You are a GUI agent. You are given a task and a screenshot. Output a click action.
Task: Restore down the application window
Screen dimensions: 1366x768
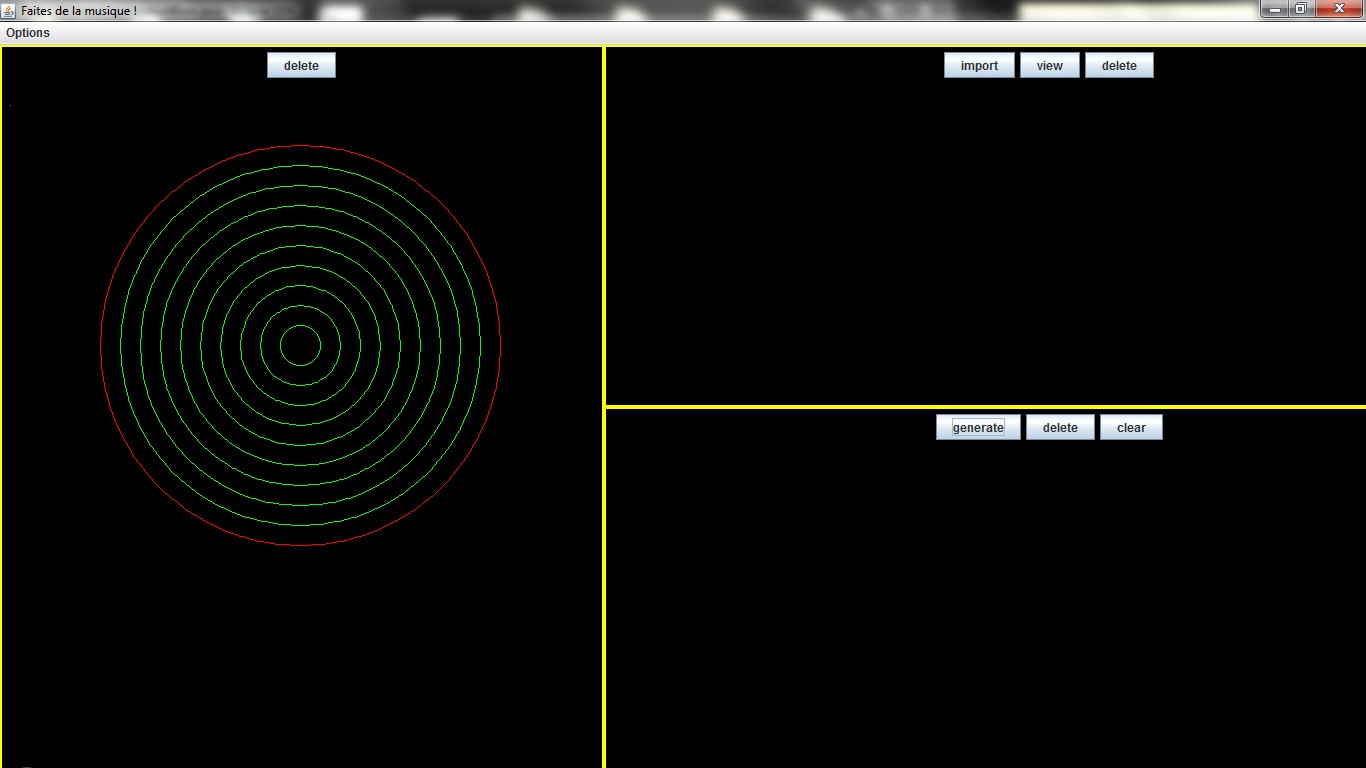(x=1300, y=9)
